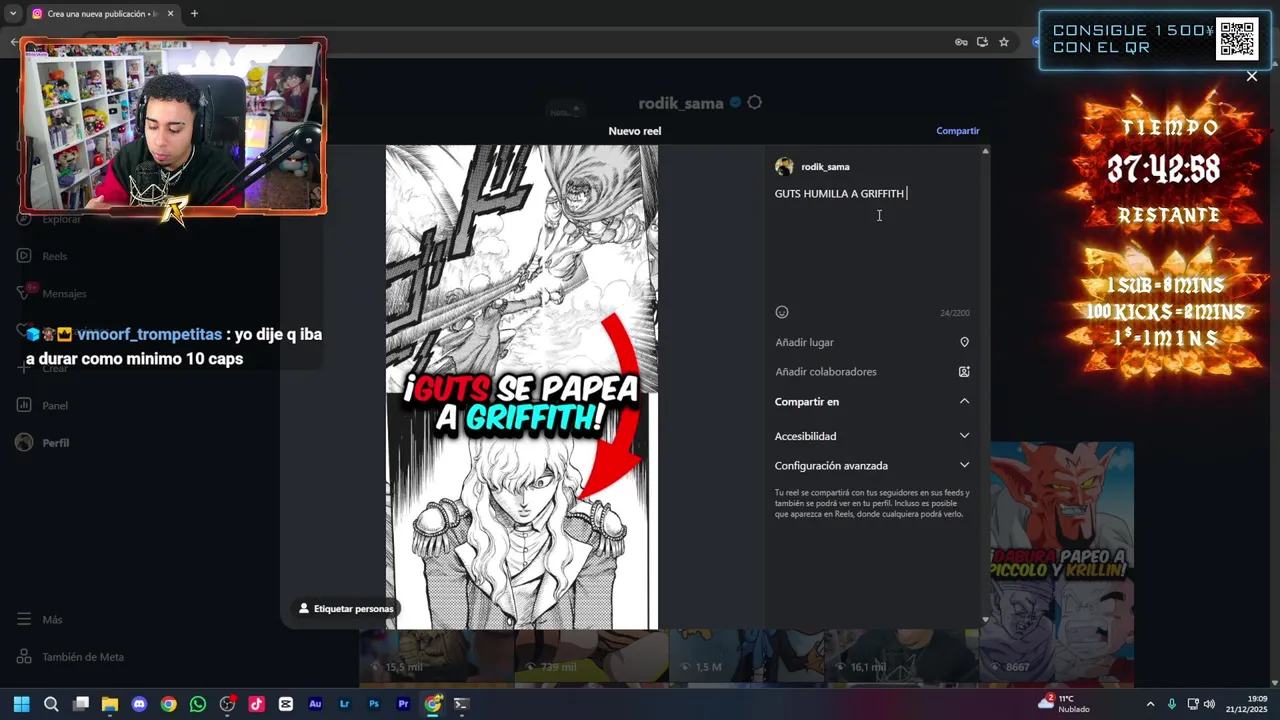Viewport: 1280px width, 720px height.
Task: Launch Adobe Premiere Pro from the taskbar
Action: (403, 704)
